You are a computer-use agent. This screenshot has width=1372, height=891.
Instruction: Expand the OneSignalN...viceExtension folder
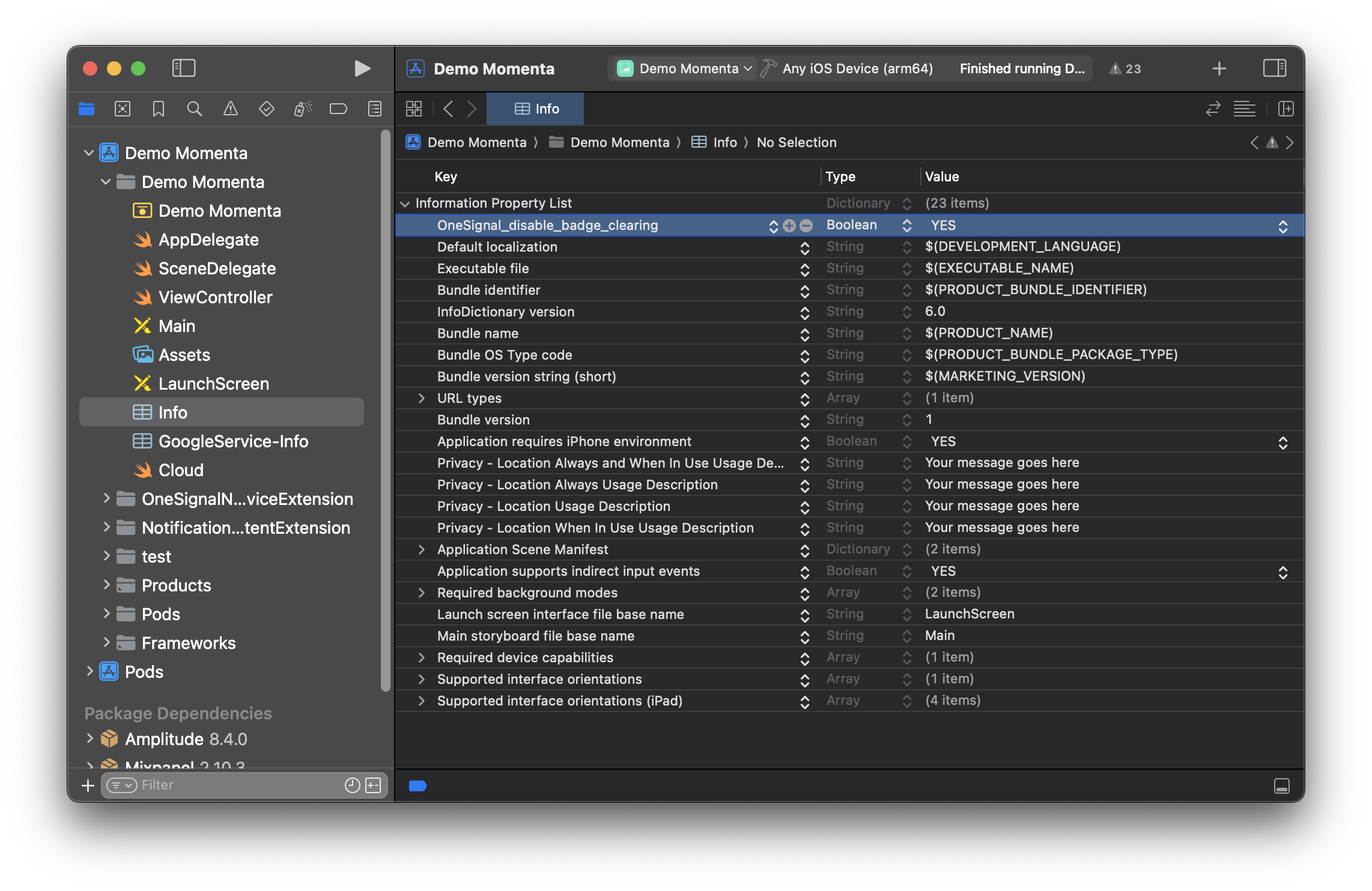[106, 499]
